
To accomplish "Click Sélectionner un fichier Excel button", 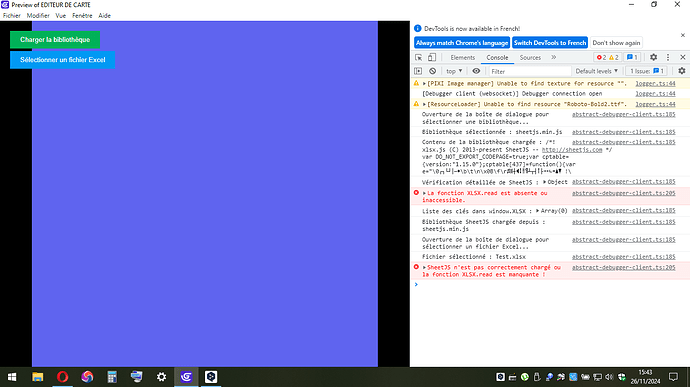I will pos(62,60).
